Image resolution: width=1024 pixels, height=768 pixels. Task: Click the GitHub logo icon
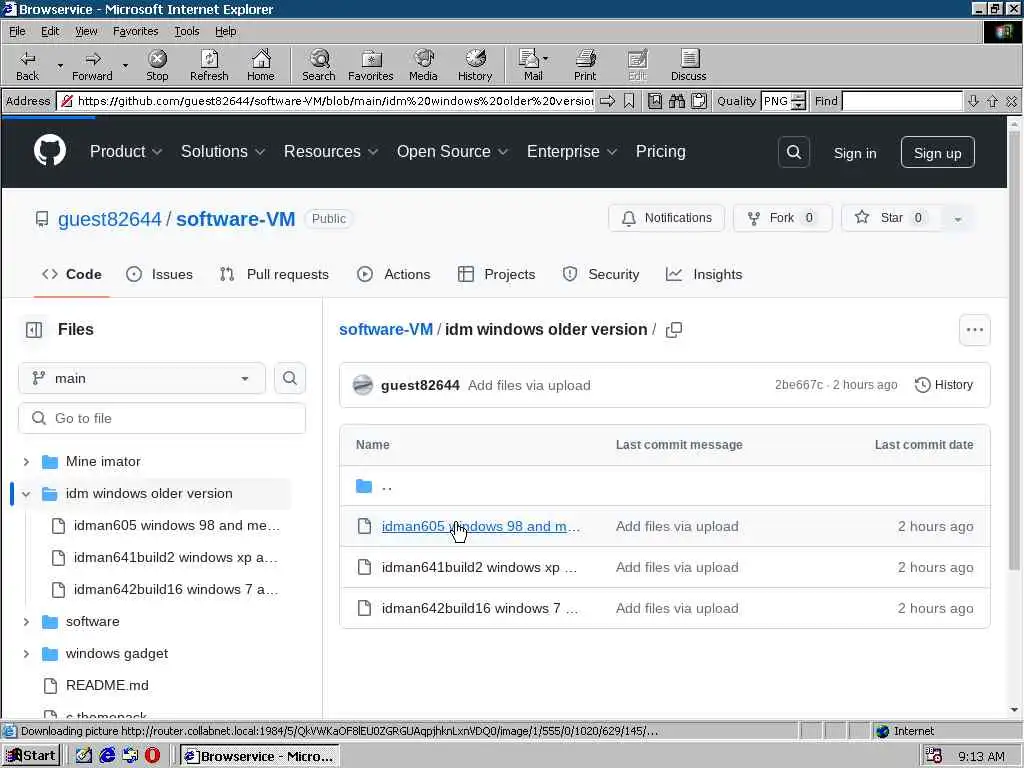coord(50,151)
